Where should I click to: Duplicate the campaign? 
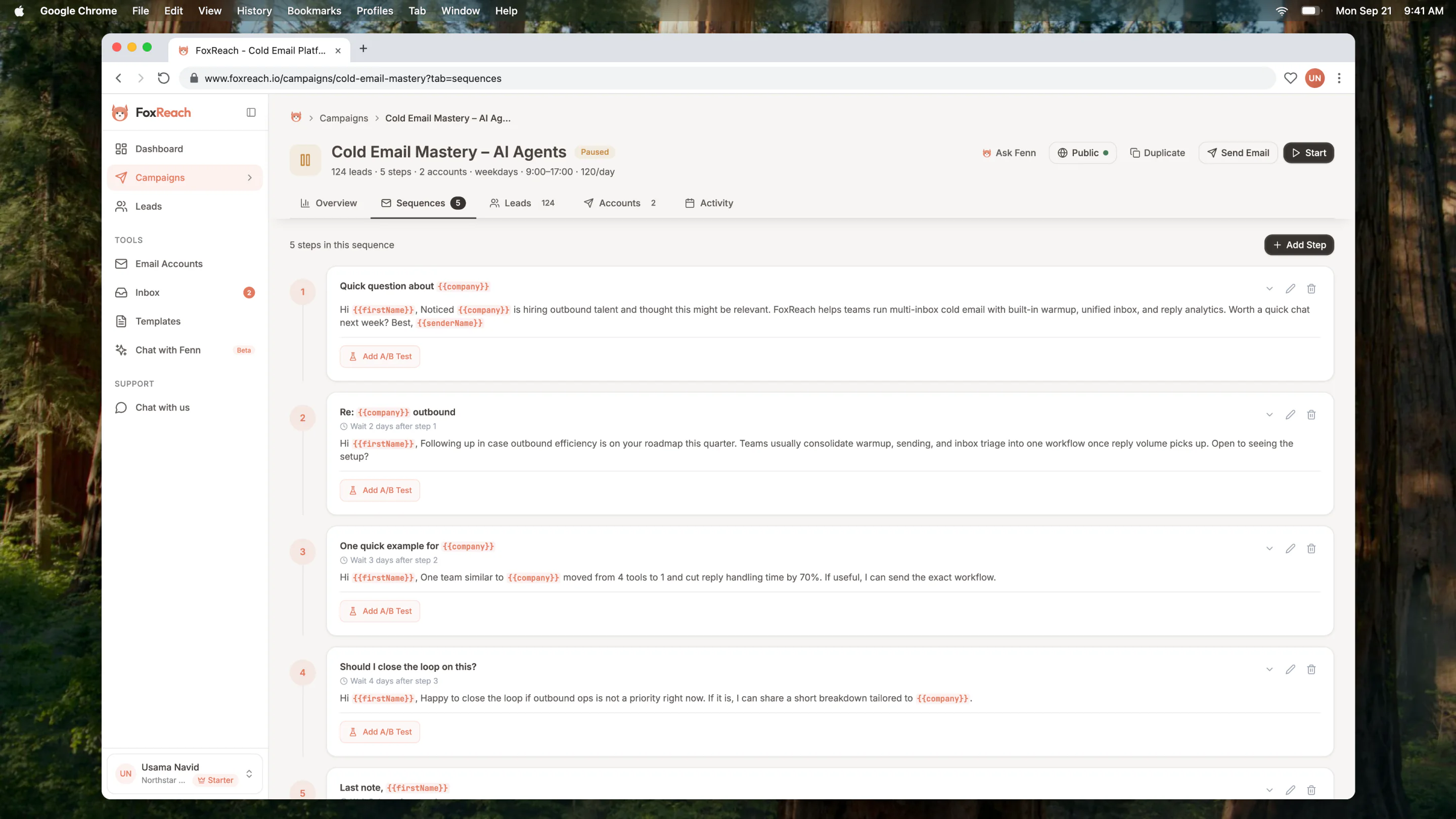point(1157,153)
